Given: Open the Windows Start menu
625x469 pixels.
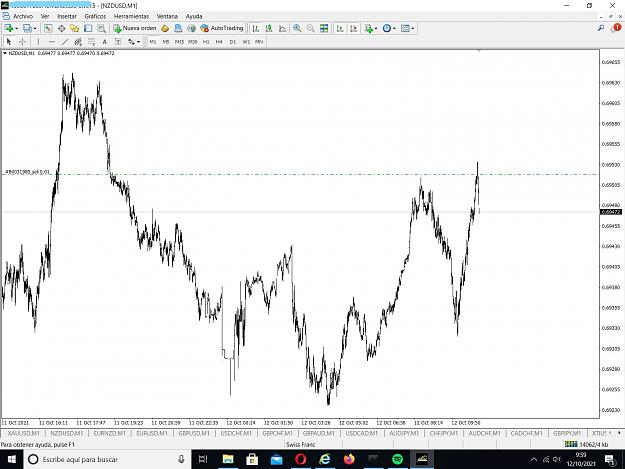Looking at the screenshot, I should [11, 459].
